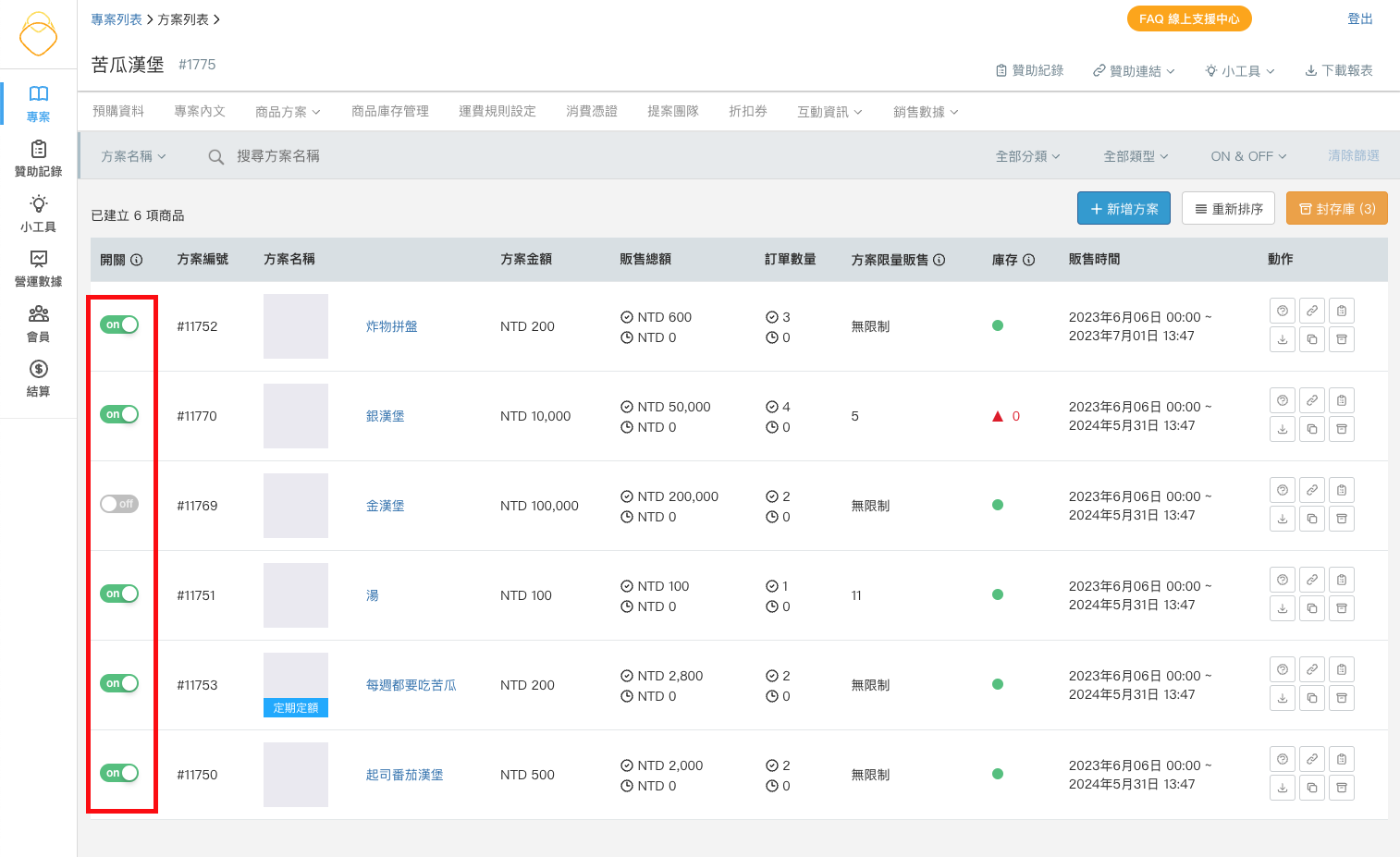Viewport: 1400px width, 857px height.
Task: Click the search magnifier icon
Action: coord(216,157)
